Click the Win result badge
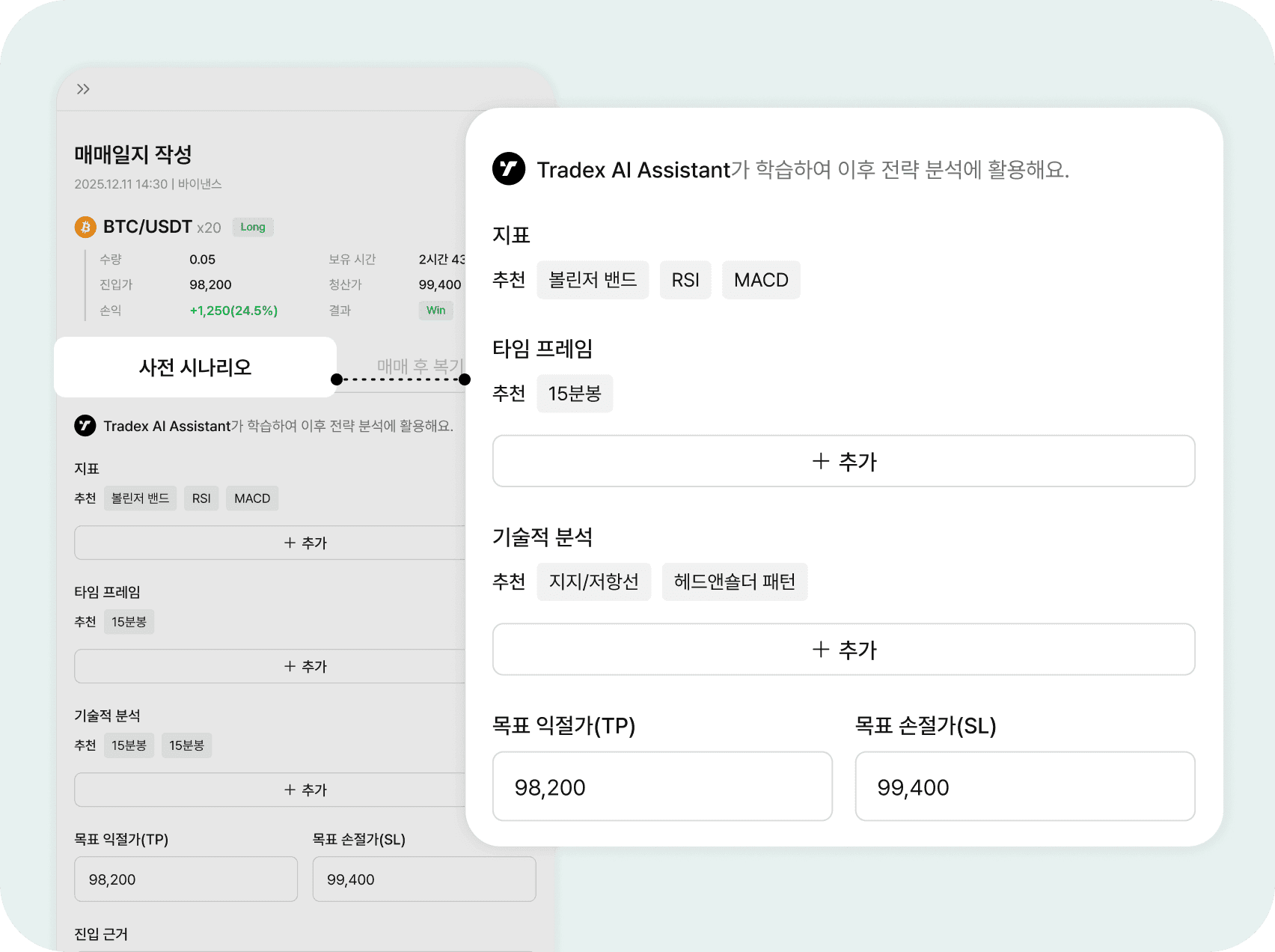Screen dimensions: 1275x952 coord(435,311)
